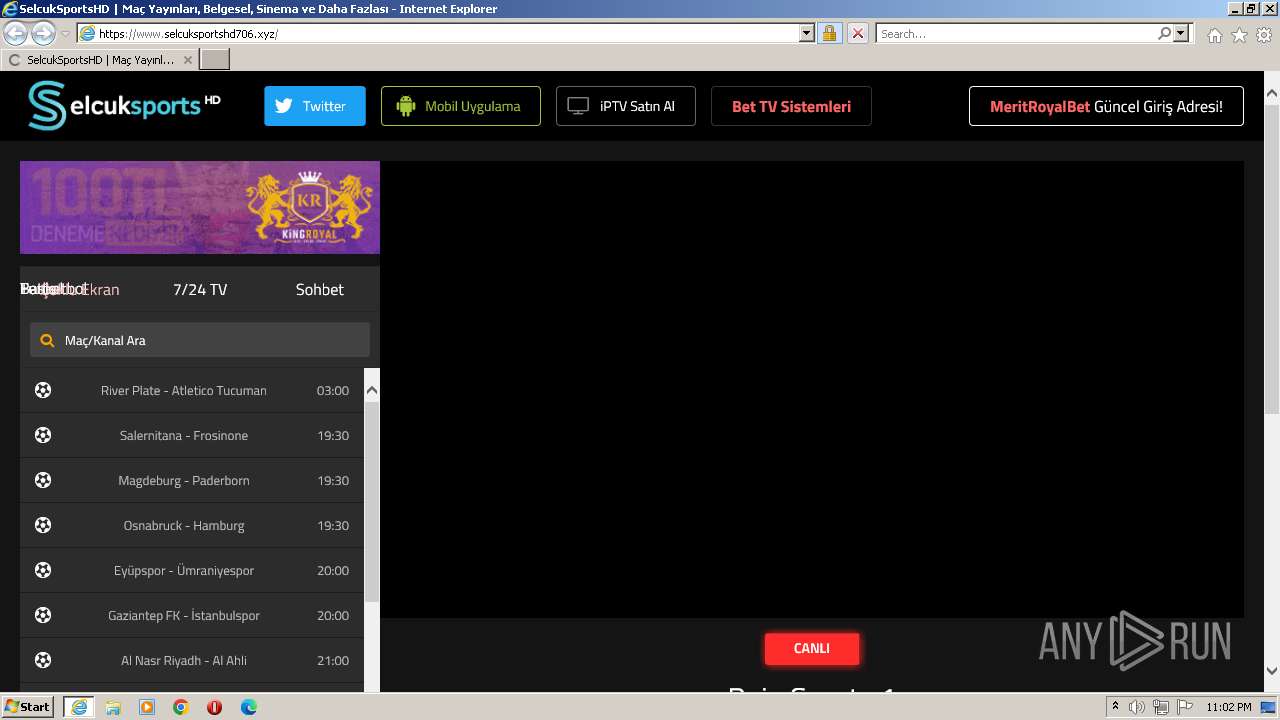1280x720 pixels.
Task: Click the Mobil Uygulama button
Action: [x=461, y=106]
